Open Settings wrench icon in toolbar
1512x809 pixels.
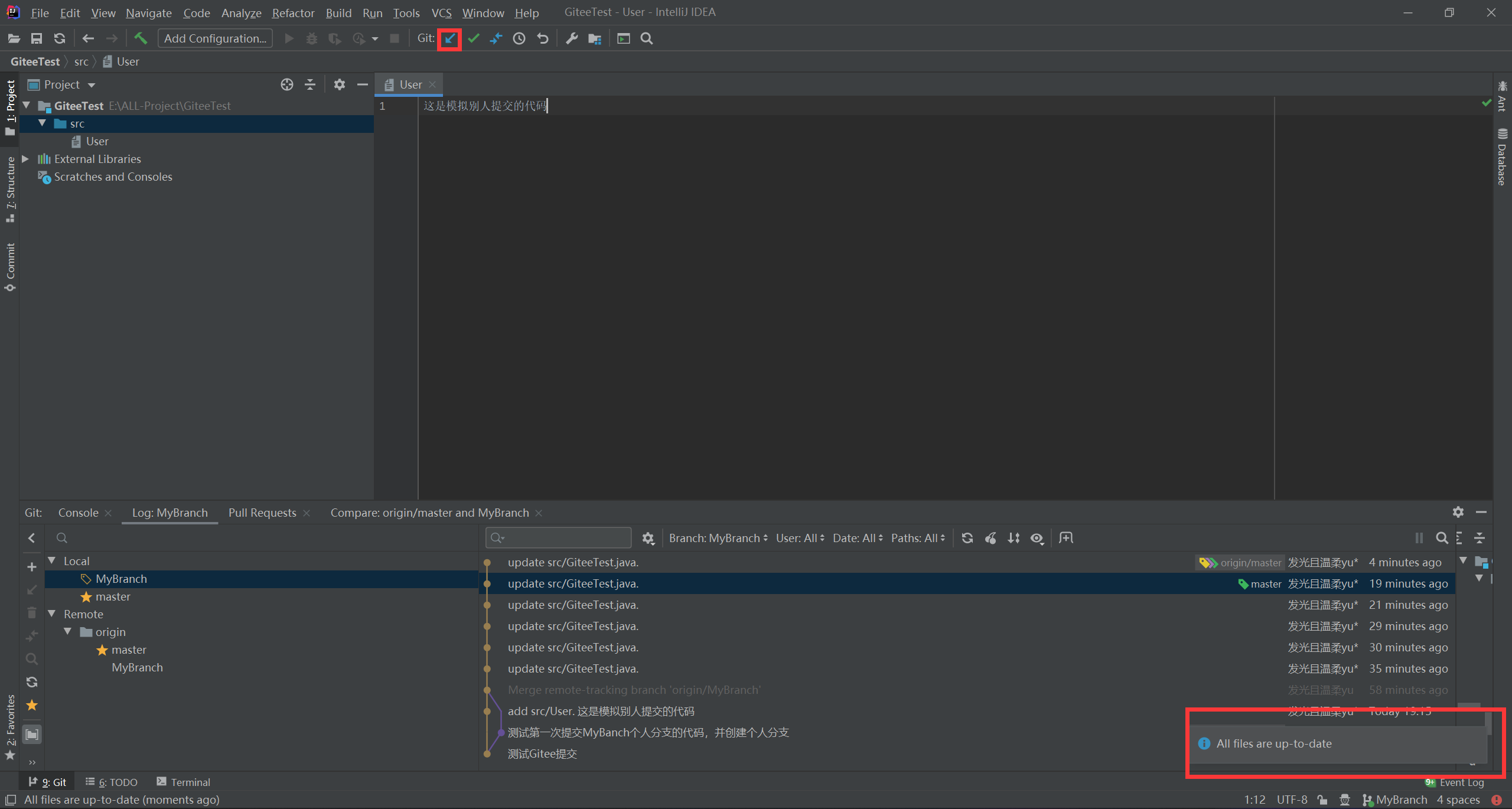[x=571, y=39]
